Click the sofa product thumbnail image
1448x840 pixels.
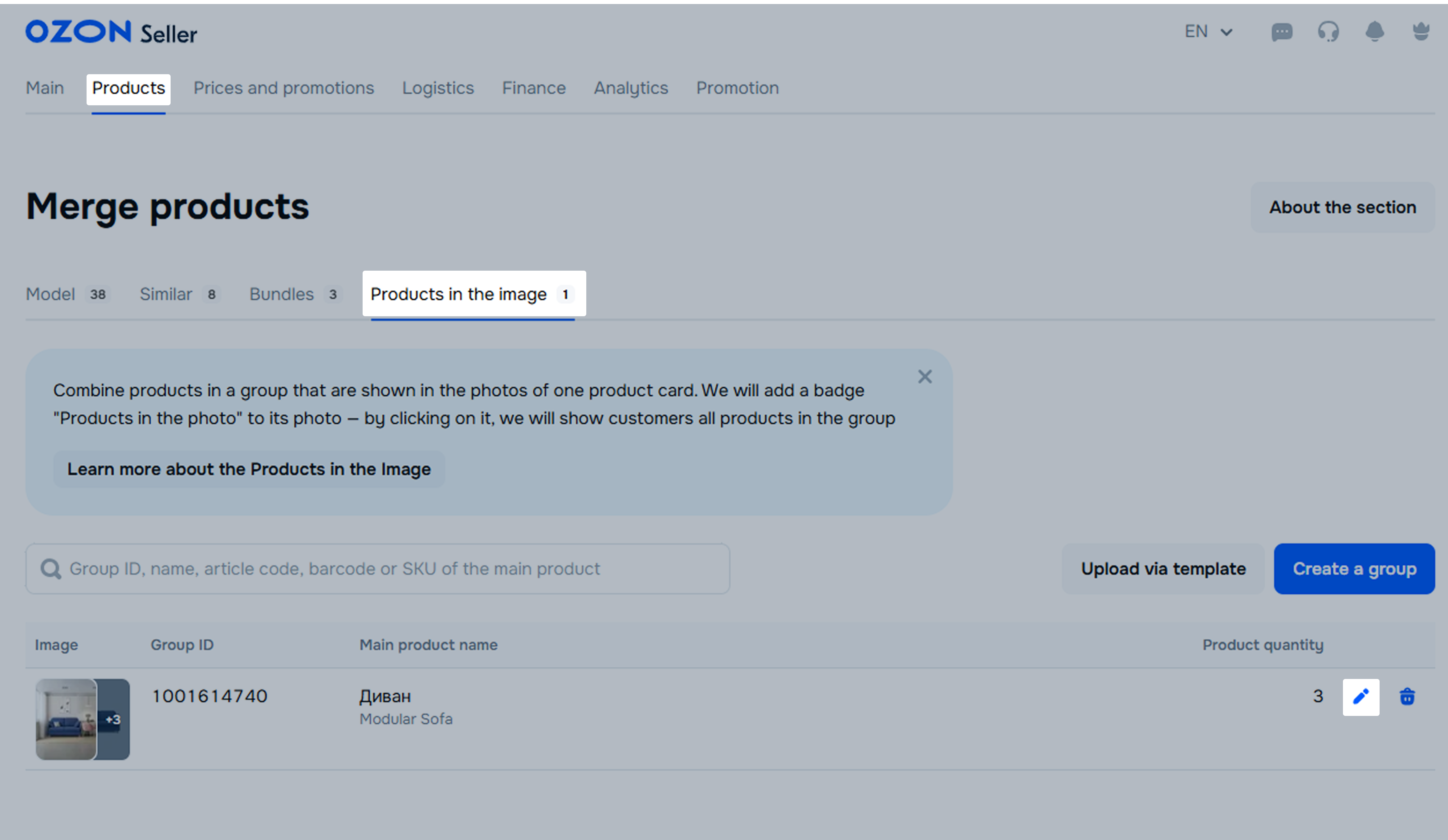point(67,719)
